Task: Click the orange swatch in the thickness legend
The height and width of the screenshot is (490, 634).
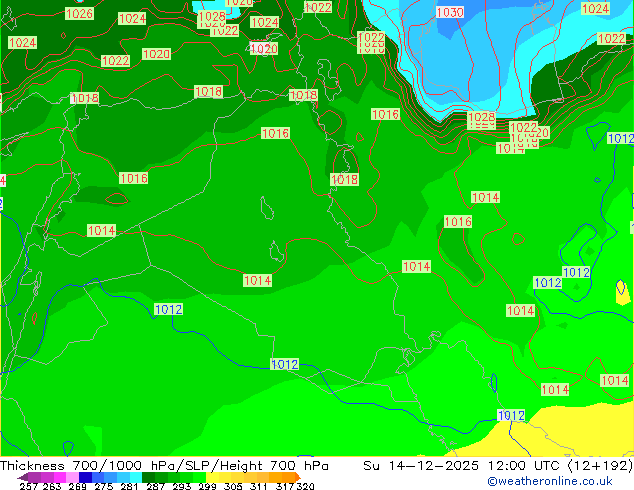Action: click(283, 477)
